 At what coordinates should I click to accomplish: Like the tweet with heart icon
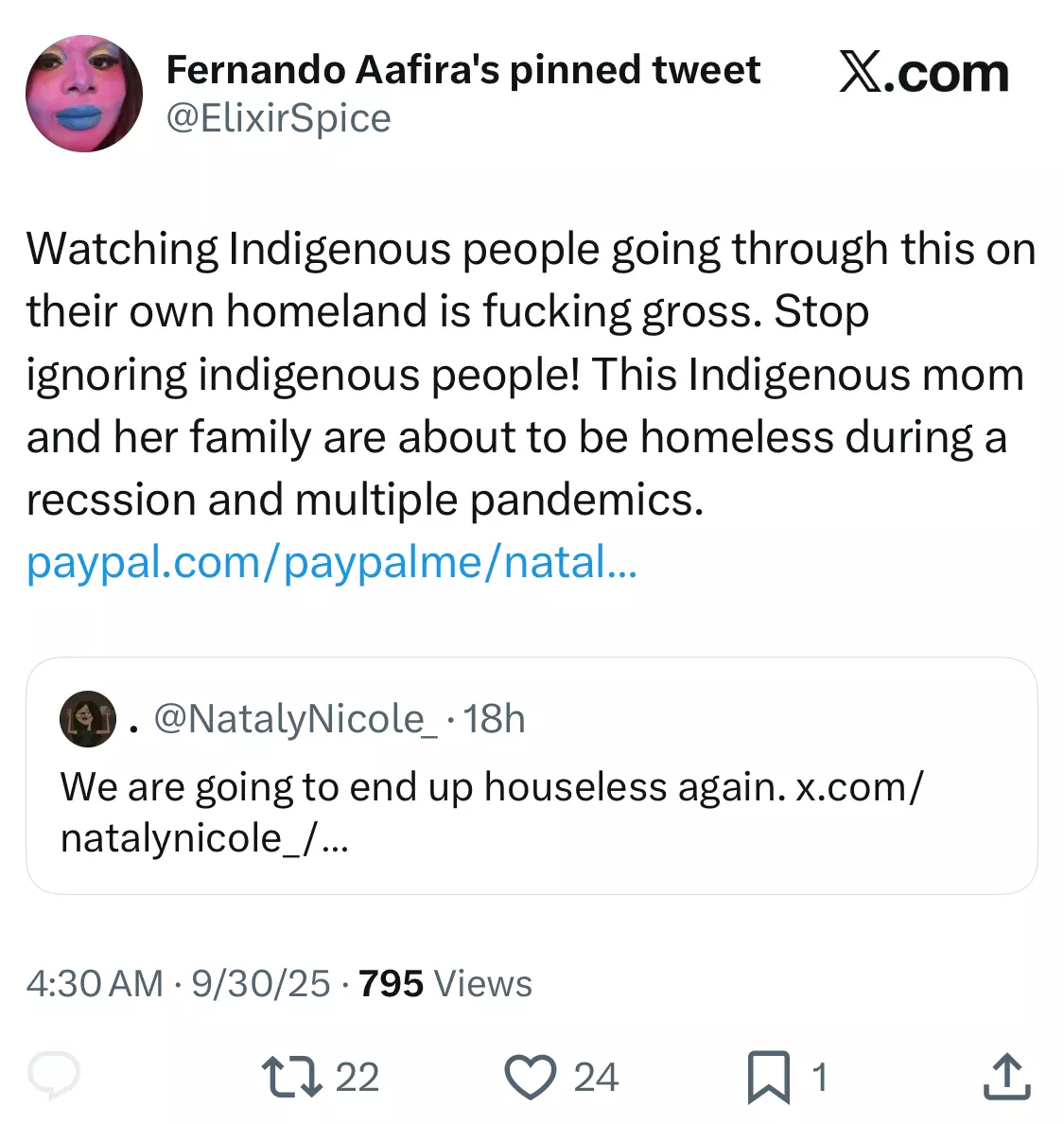pyautogui.click(x=531, y=1077)
